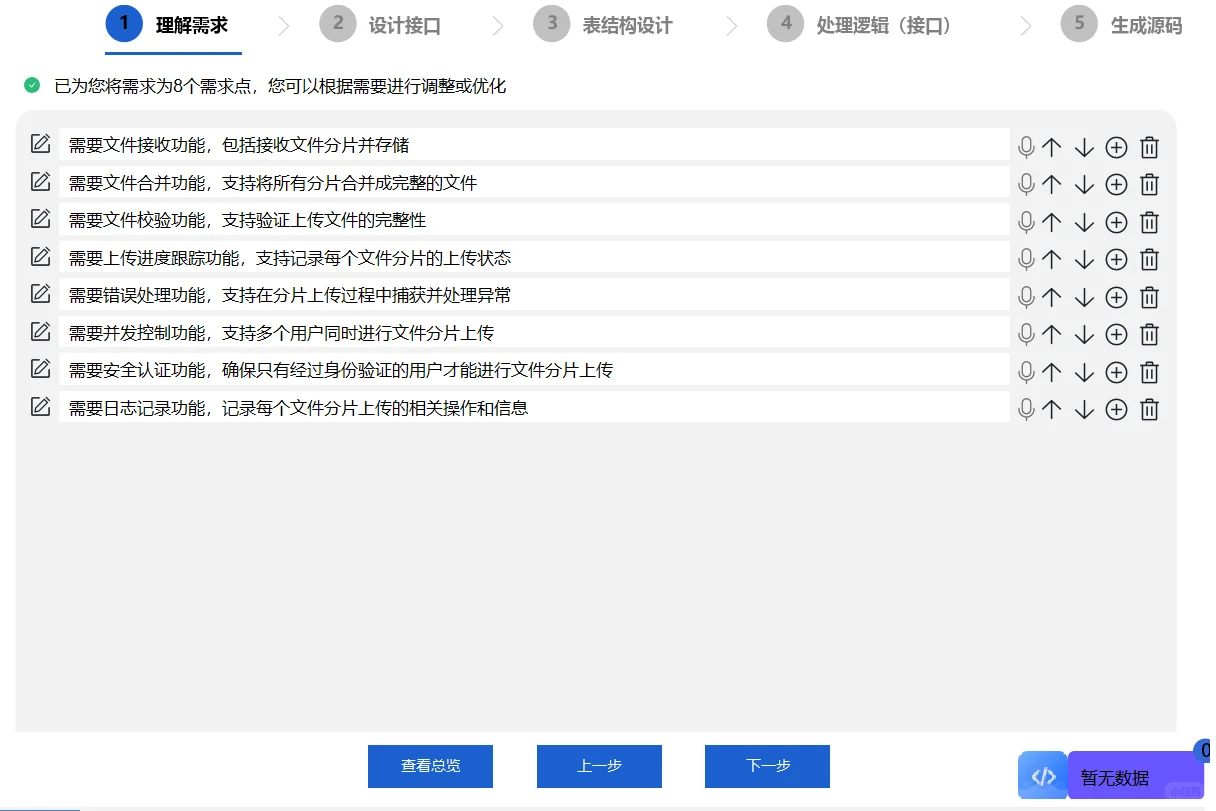The width and height of the screenshot is (1216, 811).
Task: Activate the microphone icon on the file merge requirement
Action: [1026, 184]
